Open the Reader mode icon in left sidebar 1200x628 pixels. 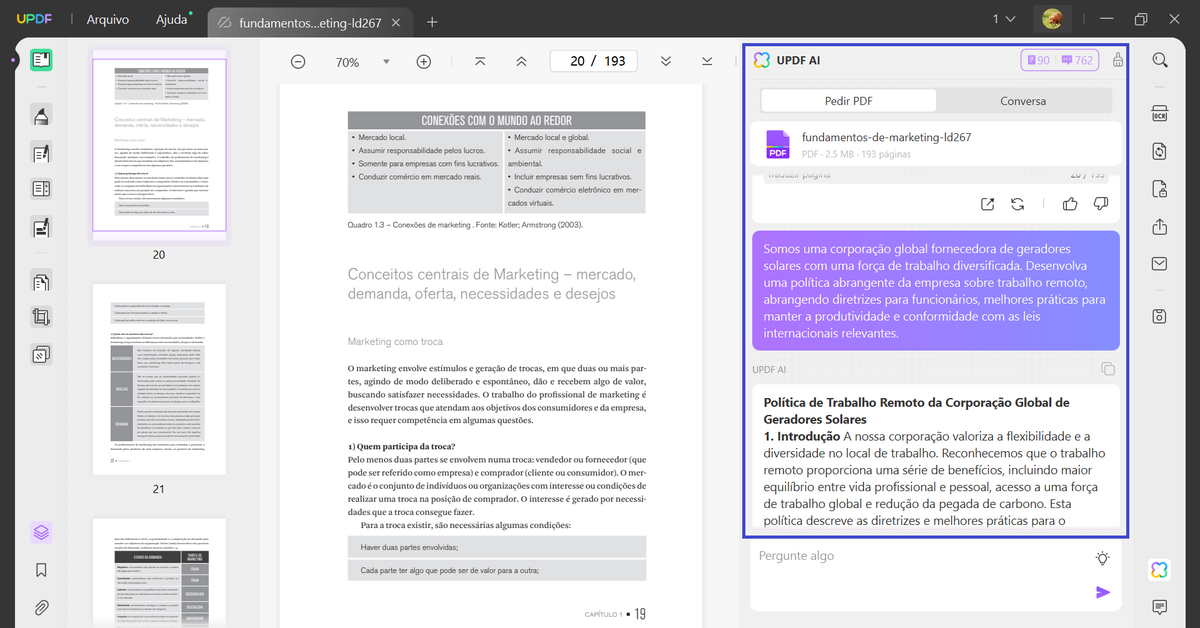(41, 60)
